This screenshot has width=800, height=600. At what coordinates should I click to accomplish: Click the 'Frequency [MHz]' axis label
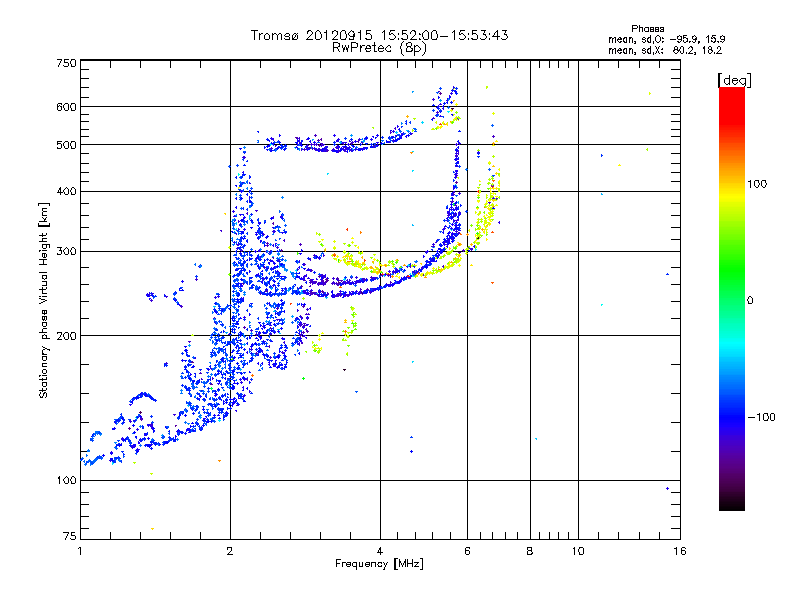pyautogui.click(x=379, y=564)
